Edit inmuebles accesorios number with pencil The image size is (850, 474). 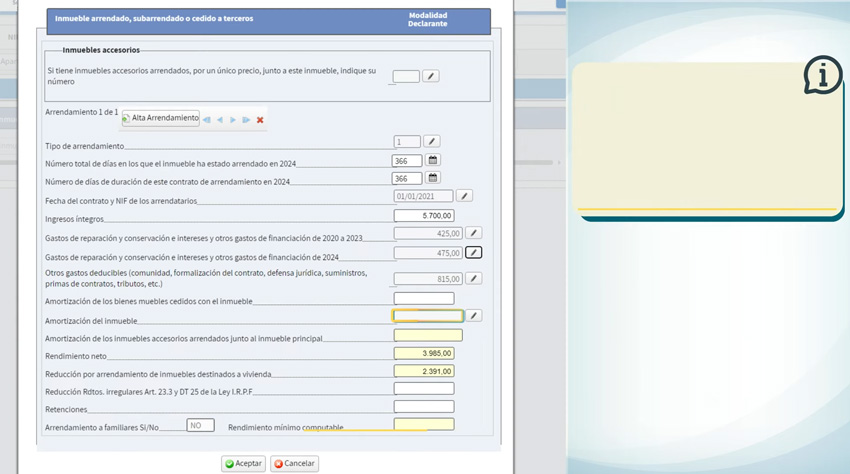coord(430,76)
